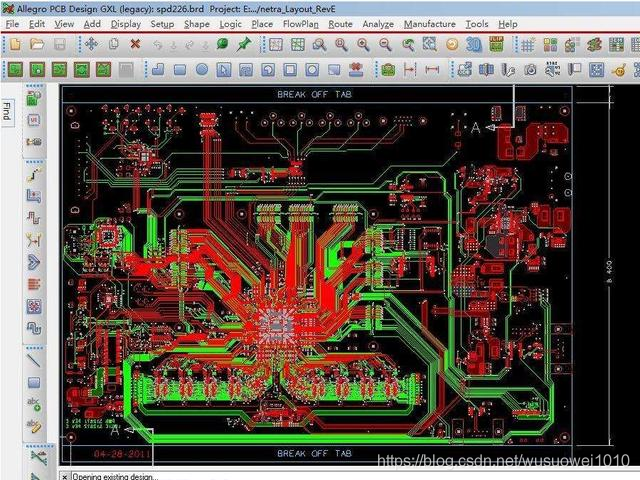
Task: Click the red X Delete icon
Action: pyautogui.click(x=135, y=45)
